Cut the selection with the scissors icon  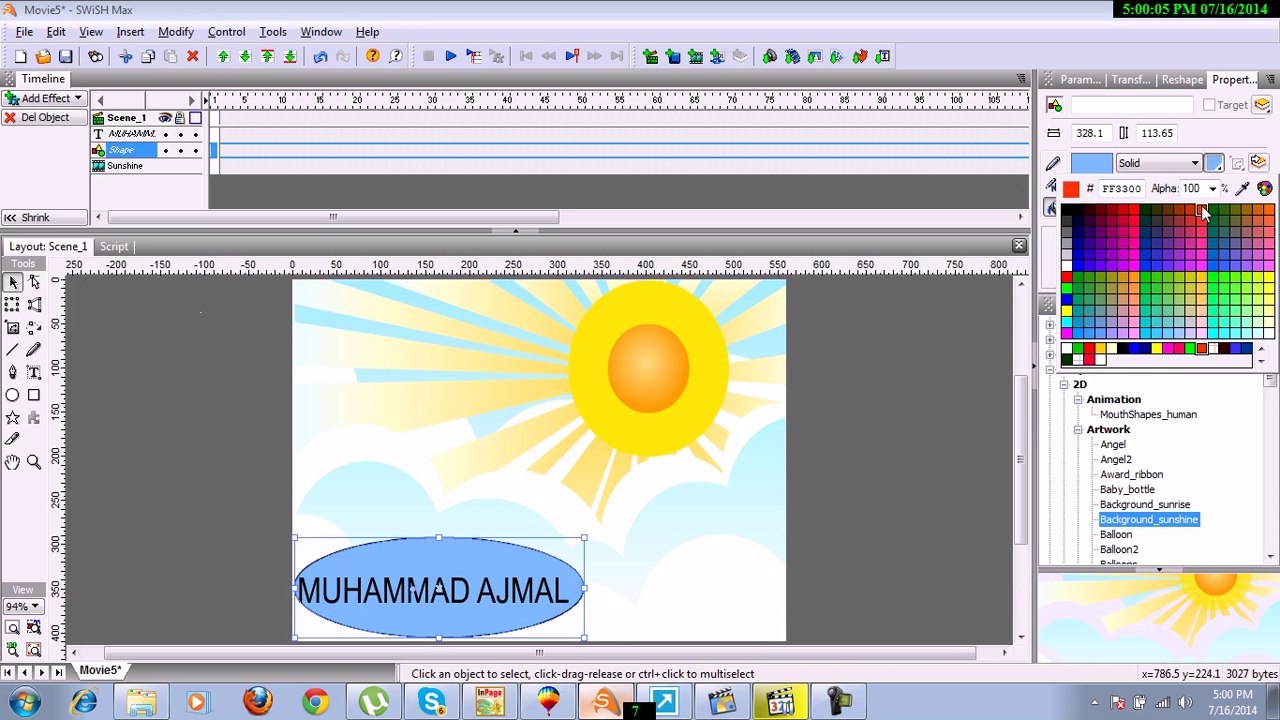125,57
